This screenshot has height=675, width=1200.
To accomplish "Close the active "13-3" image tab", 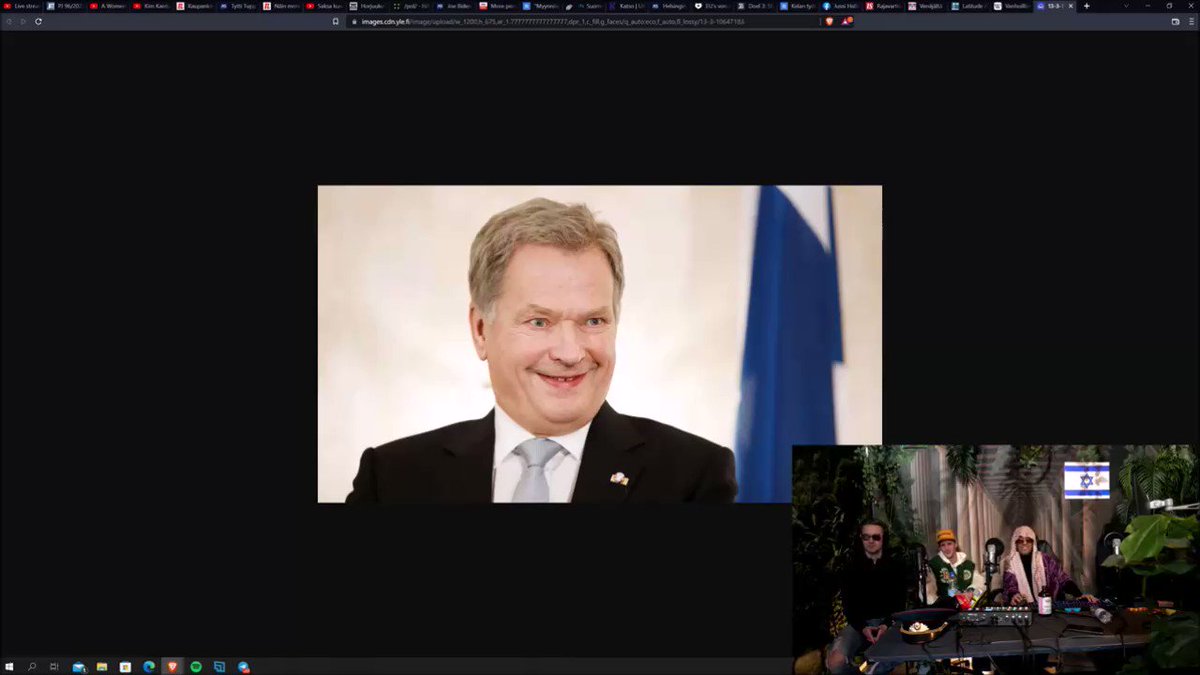I will (1072, 6).
